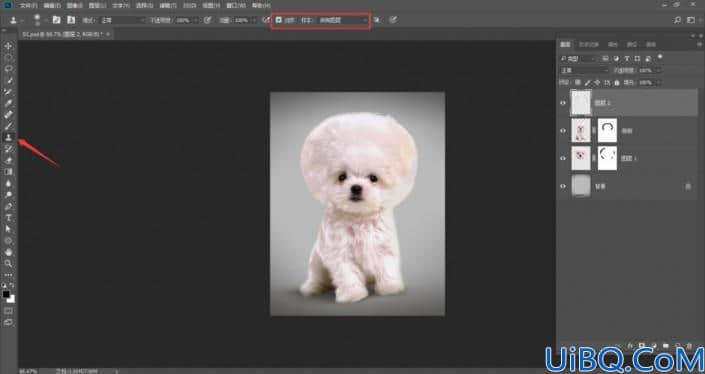
Task: Select the Gradient tool
Action: 9,172
